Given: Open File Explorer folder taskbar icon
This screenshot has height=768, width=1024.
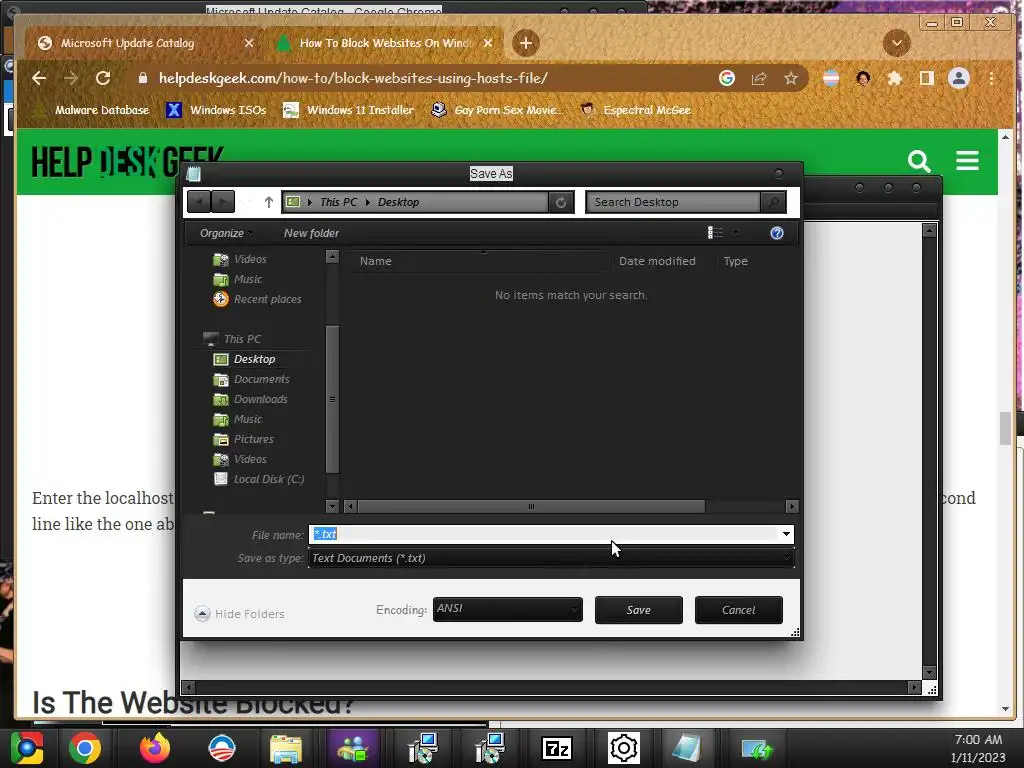Looking at the screenshot, I should pyautogui.click(x=285, y=749).
